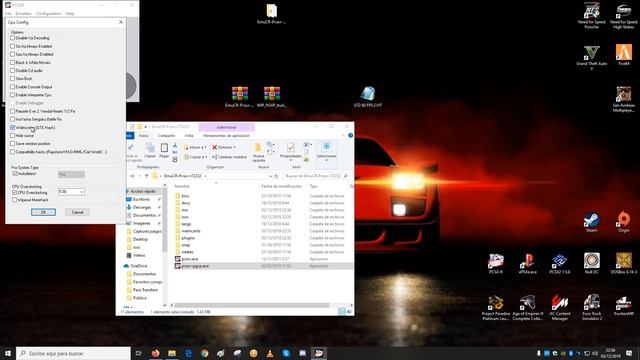Switch to Vista tab in Explorer
The height and width of the screenshot is (360, 640).
pos(189,136)
